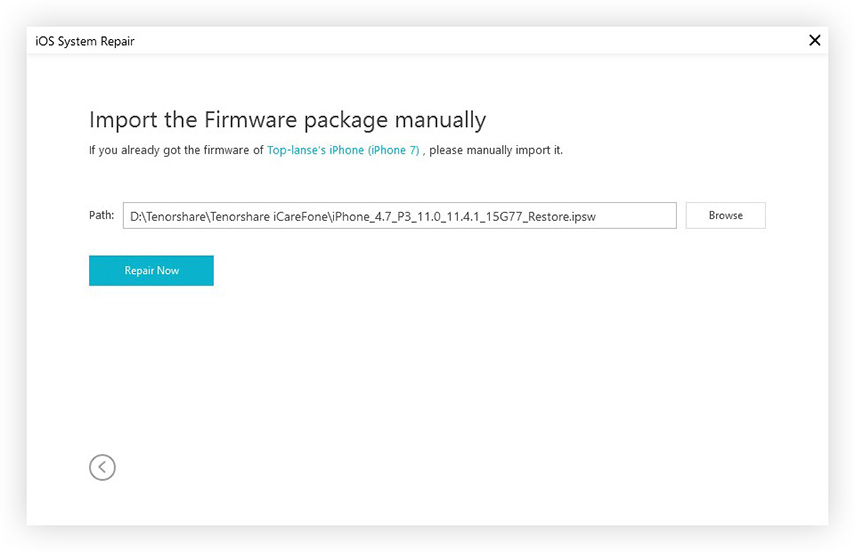Screen dimensions: 855x552
Task: Click the Repair Now button
Action: click(151, 271)
